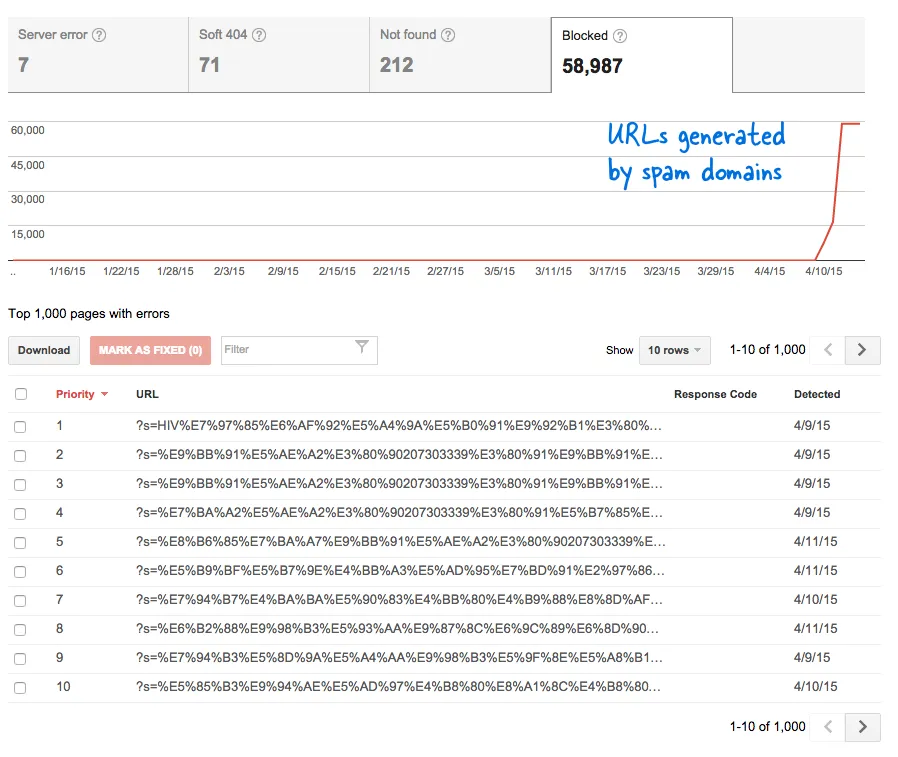
Task: Click the funnel icon in the filter box
Action: coord(361,350)
